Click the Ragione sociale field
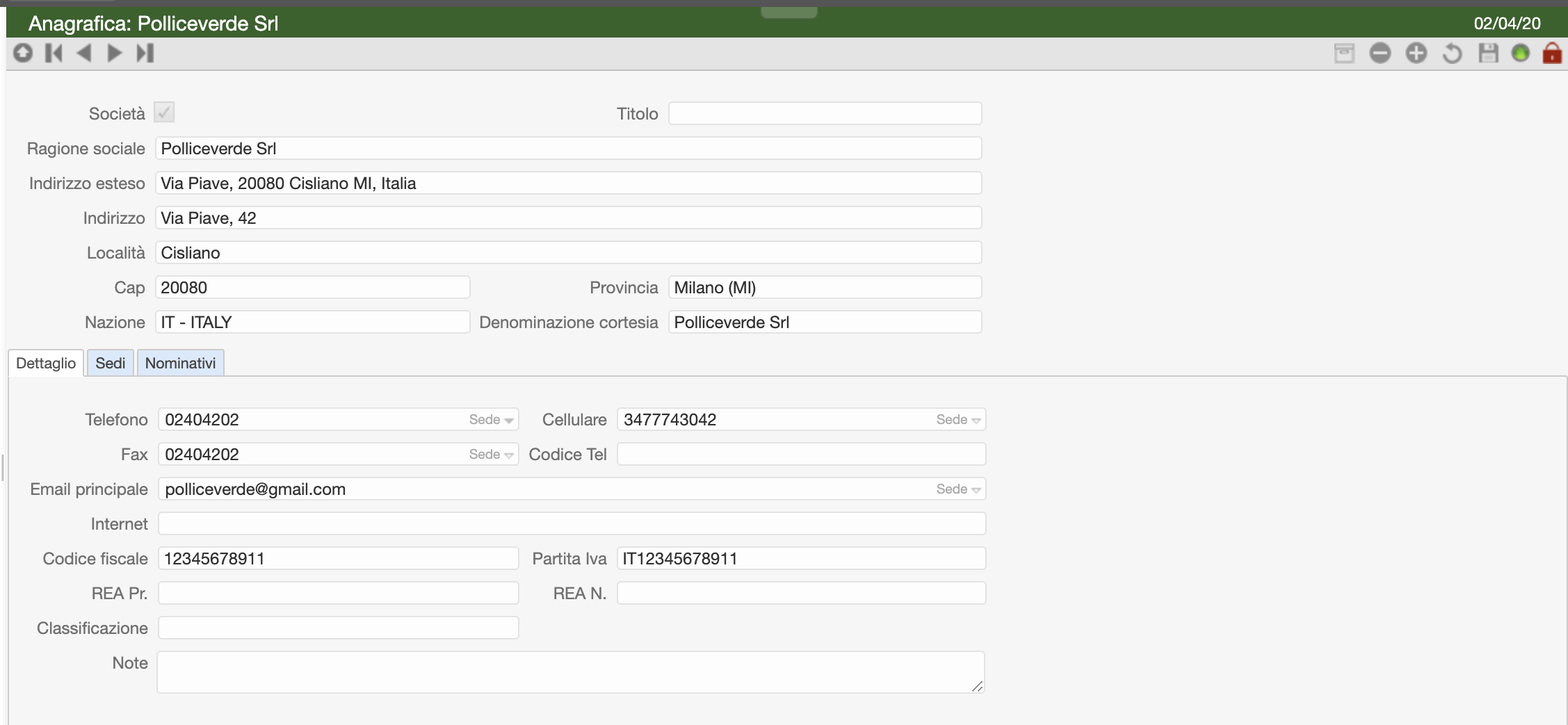The width and height of the screenshot is (1568, 725). (x=569, y=148)
